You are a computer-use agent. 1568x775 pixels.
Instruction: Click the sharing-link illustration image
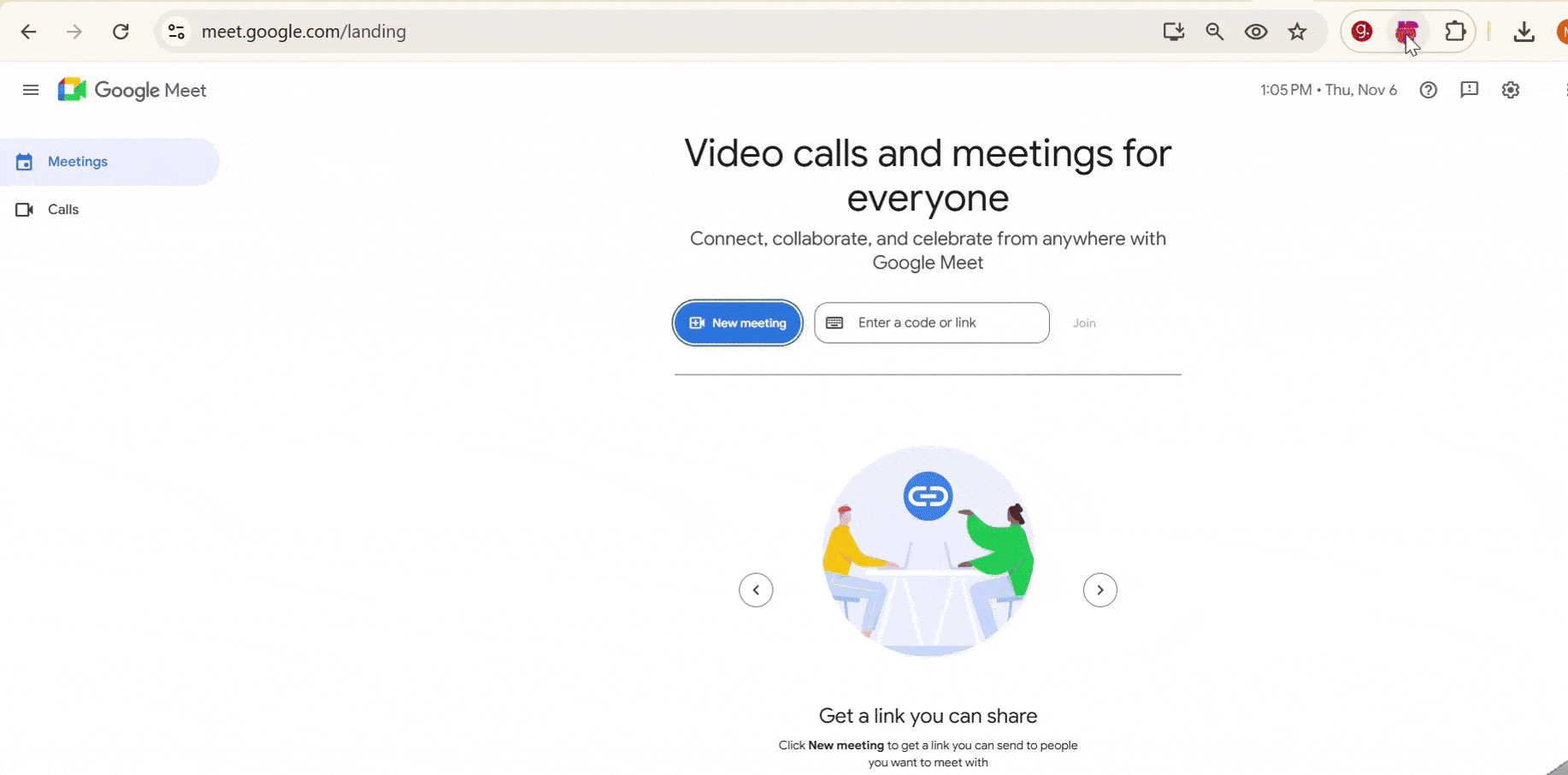tap(928, 552)
